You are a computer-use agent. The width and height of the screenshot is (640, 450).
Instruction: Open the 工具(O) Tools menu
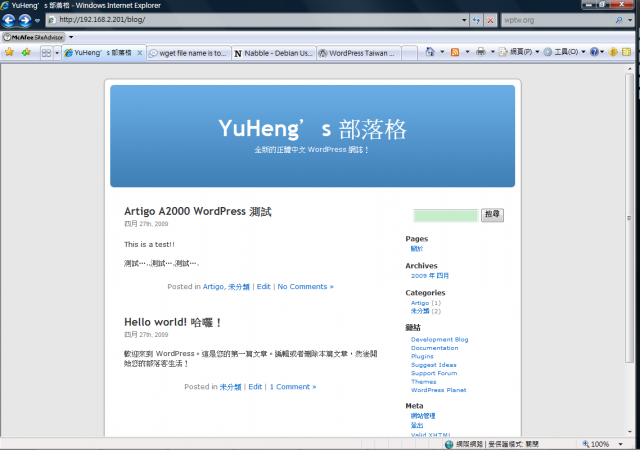click(x=564, y=52)
